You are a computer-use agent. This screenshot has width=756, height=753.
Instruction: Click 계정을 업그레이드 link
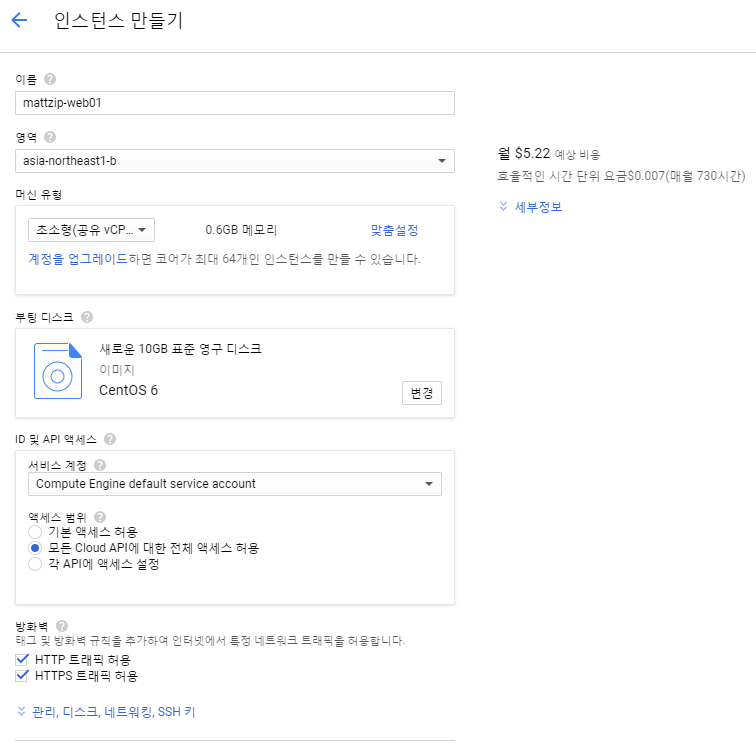point(78,259)
